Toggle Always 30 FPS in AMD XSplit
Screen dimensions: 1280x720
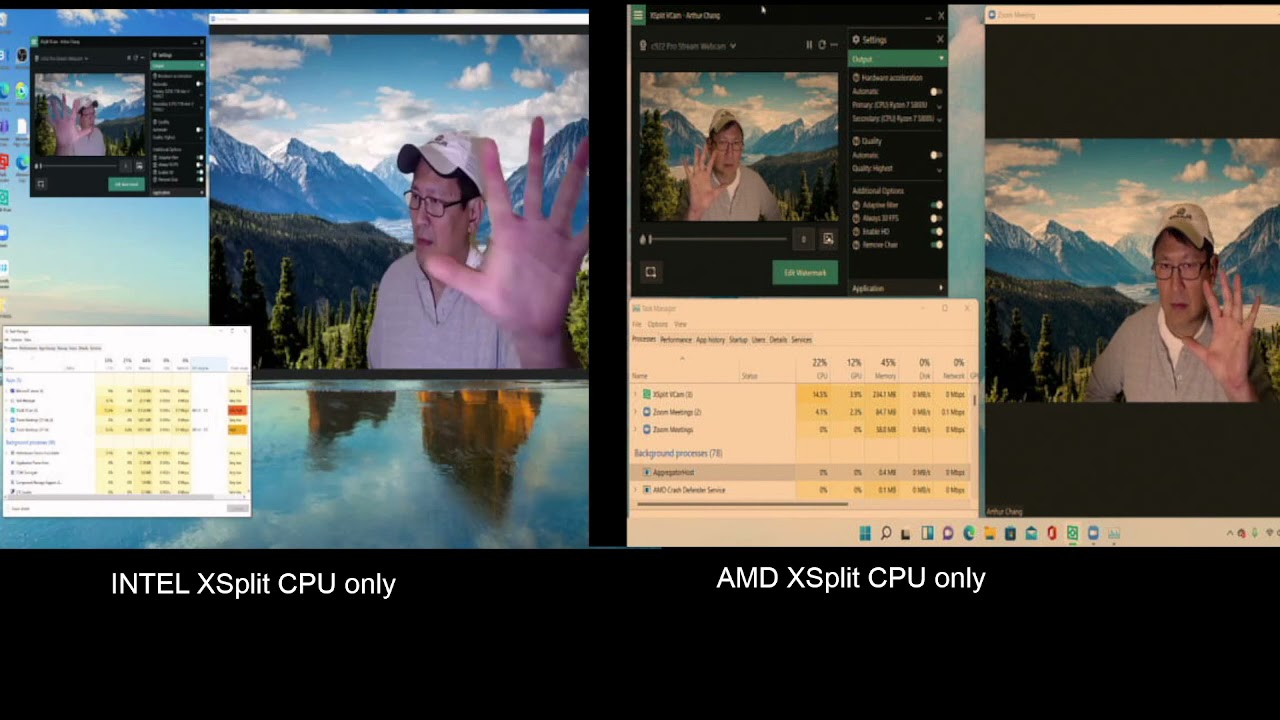pos(937,218)
